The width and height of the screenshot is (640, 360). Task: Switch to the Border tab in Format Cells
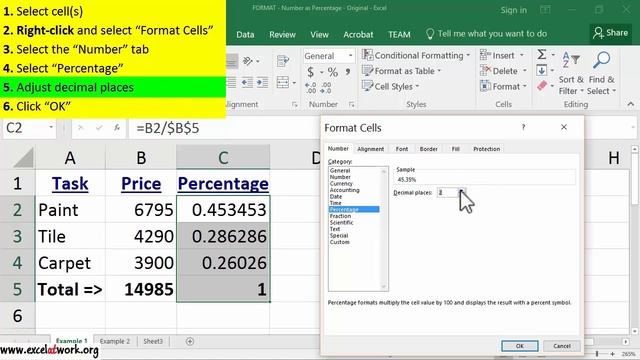click(429, 149)
